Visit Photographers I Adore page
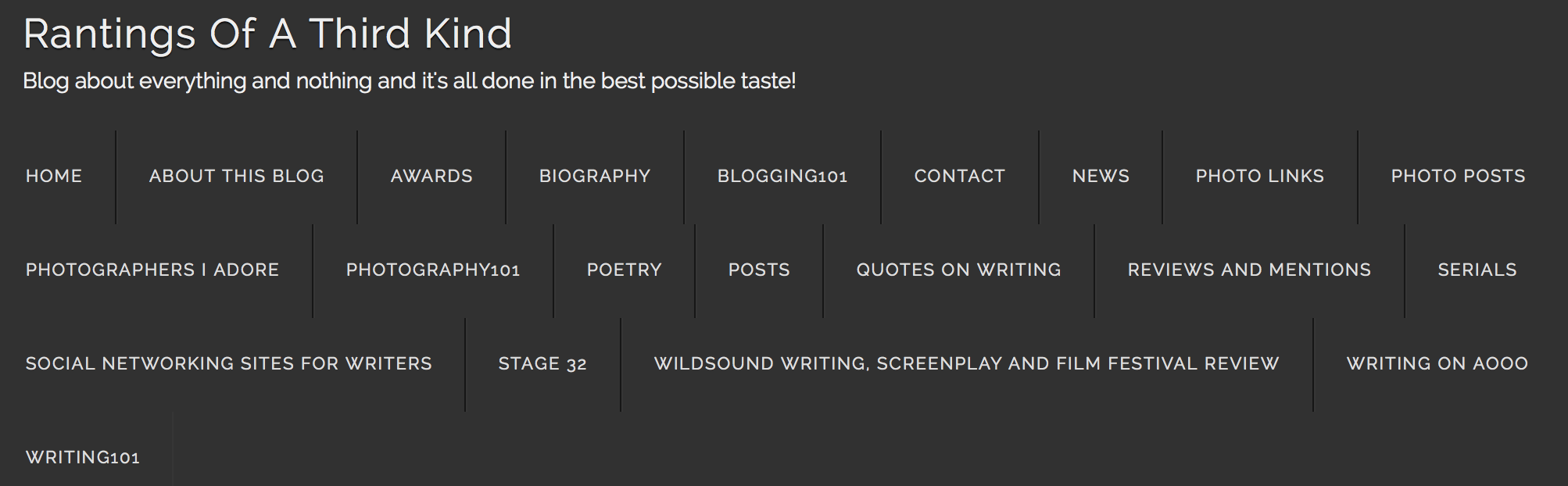 click(152, 270)
